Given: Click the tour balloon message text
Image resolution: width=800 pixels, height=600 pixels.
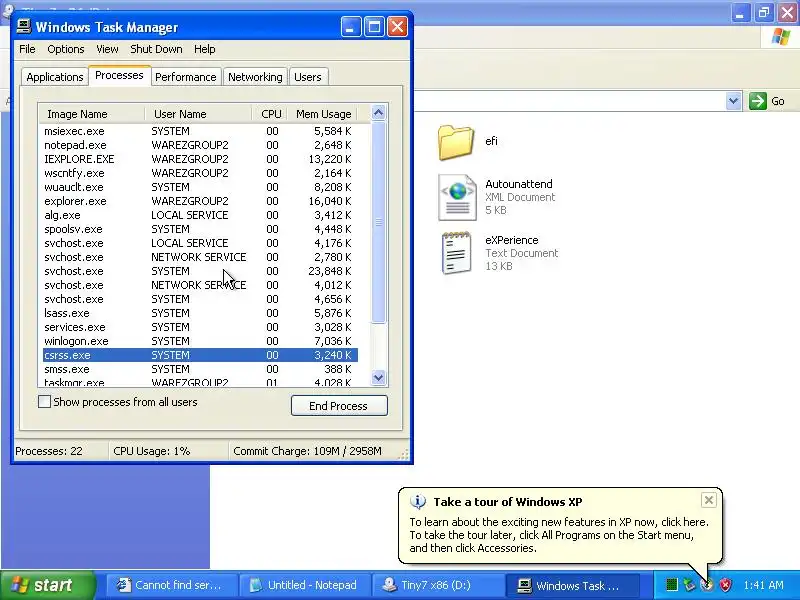Looking at the screenshot, I should 559,535.
